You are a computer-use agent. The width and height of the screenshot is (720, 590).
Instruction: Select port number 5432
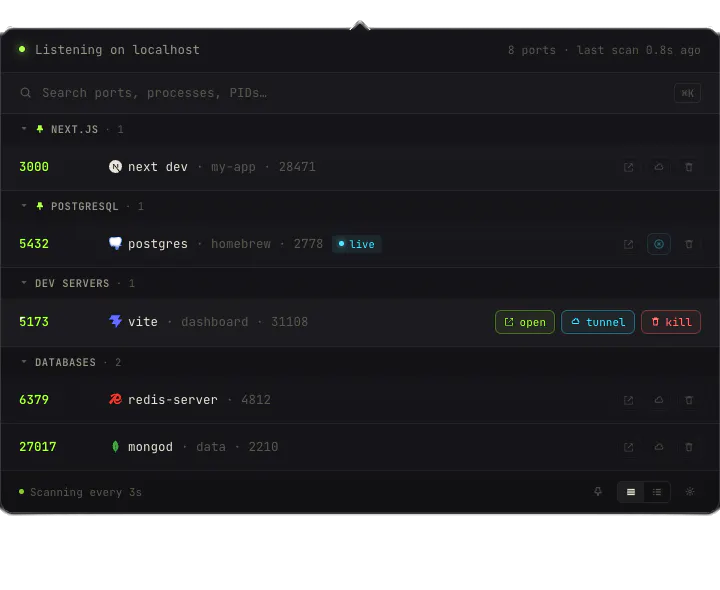[34, 244]
